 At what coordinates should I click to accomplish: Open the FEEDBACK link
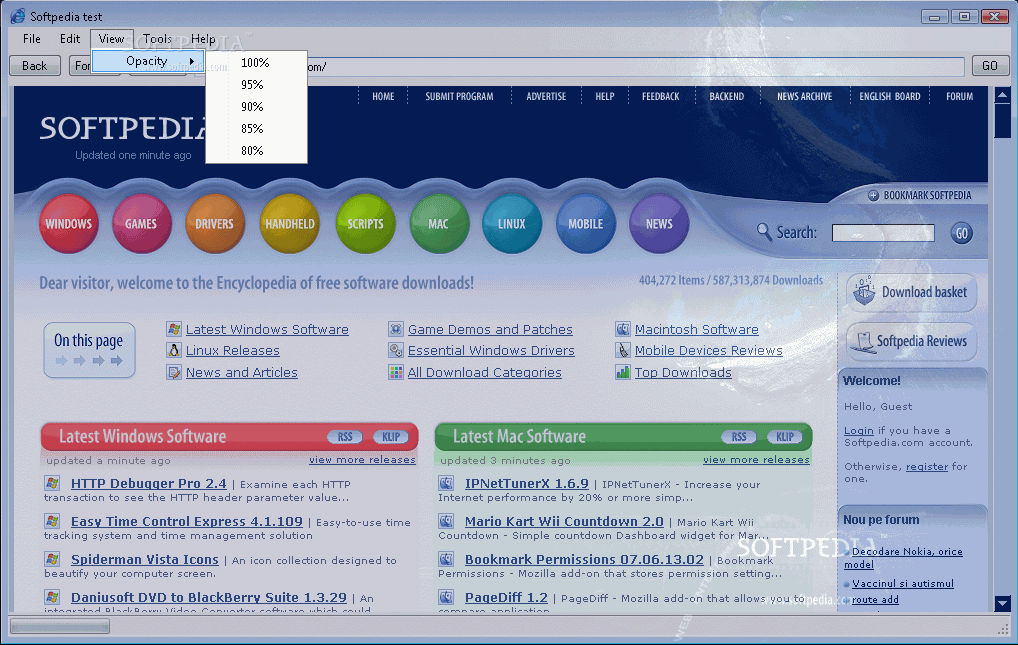pyautogui.click(x=660, y=96)
